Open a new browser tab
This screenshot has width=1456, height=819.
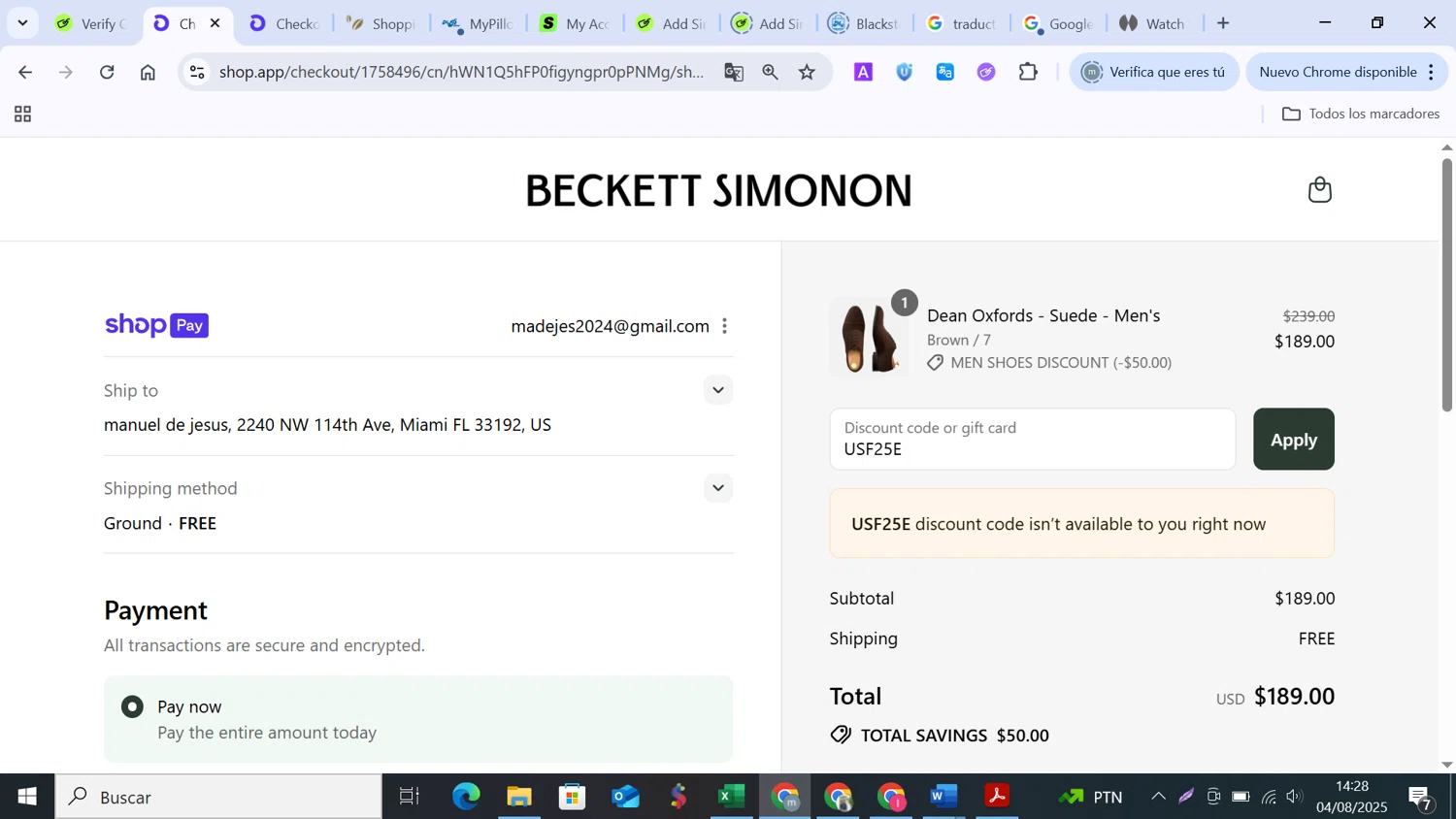point(1223,23)
